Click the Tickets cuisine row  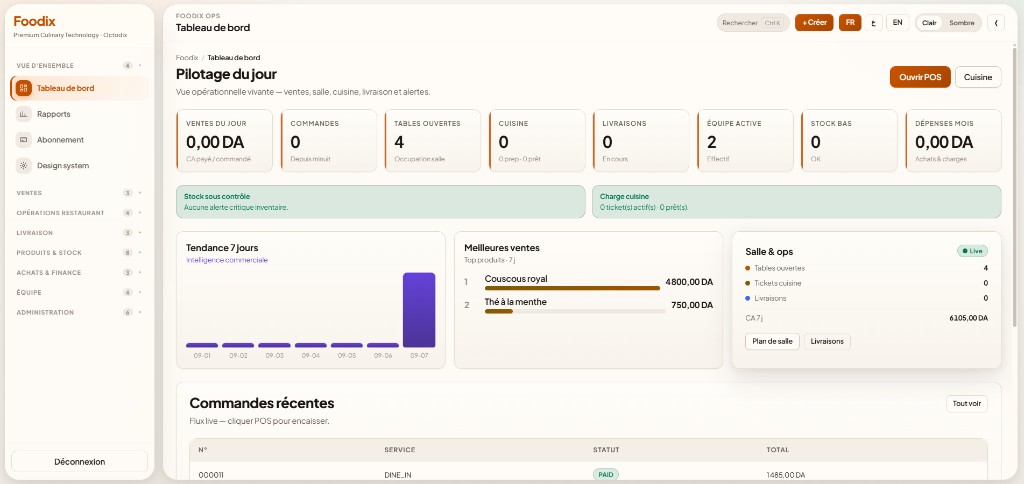click(866, 283)
